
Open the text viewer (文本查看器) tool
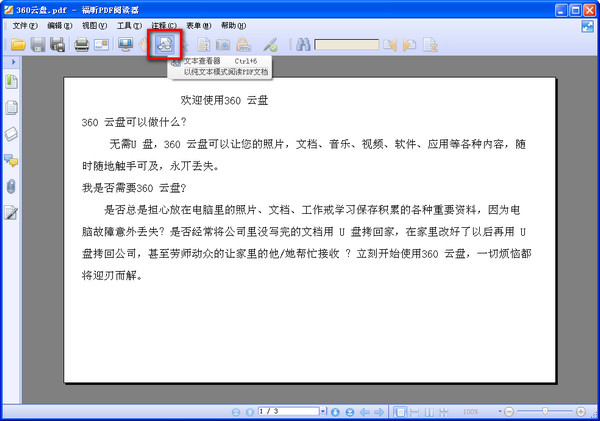coord(165,45)
